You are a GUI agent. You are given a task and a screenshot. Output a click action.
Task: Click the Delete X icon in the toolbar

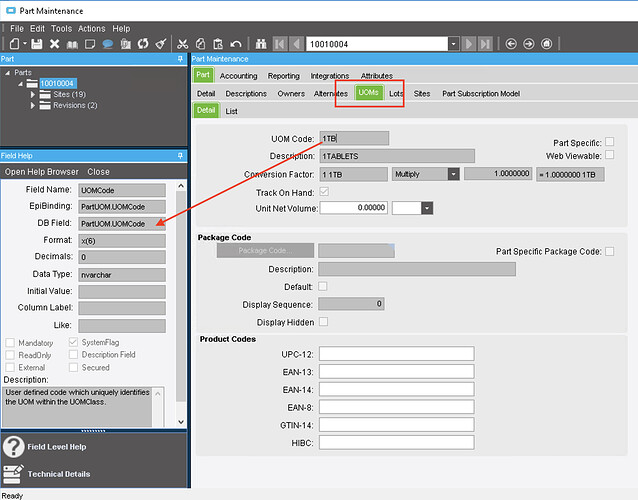click(x=54, y=44)
